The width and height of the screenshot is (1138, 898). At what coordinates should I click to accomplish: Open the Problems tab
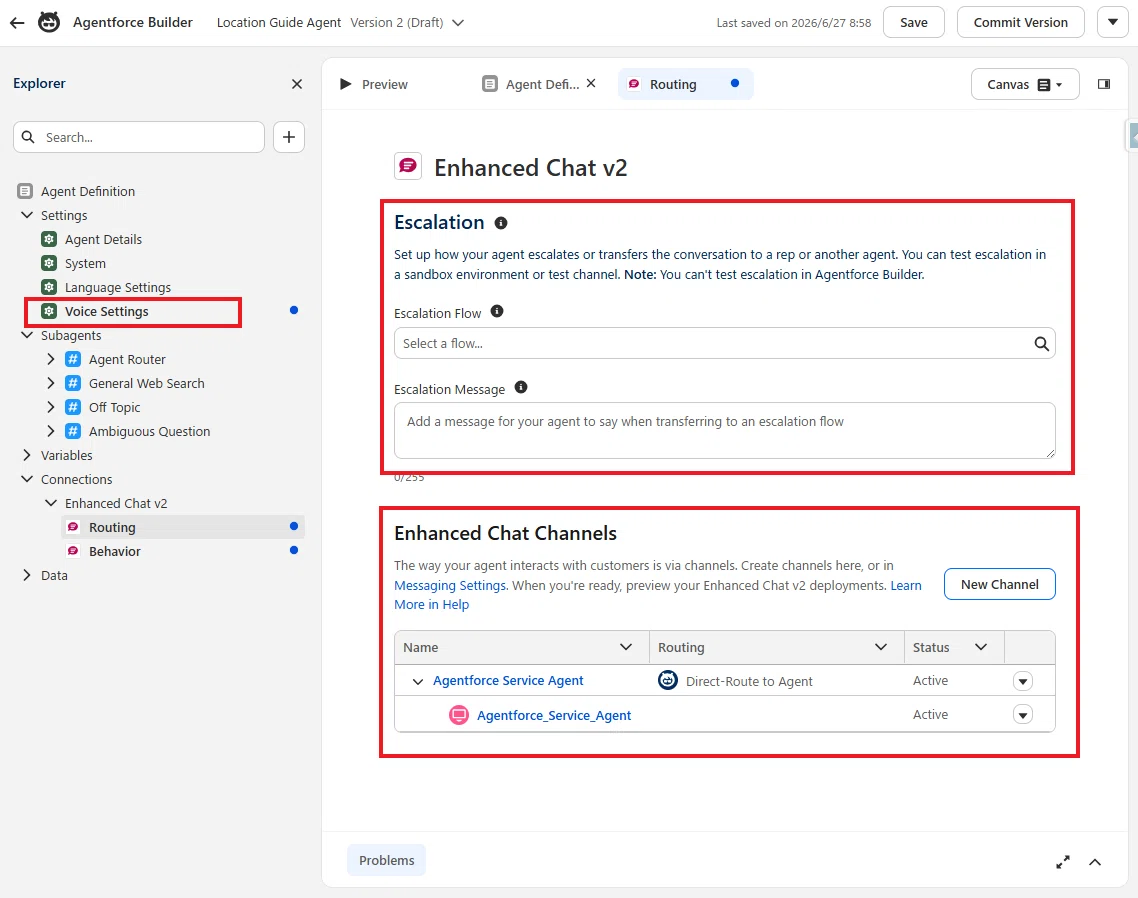click(x=386, y=860)
